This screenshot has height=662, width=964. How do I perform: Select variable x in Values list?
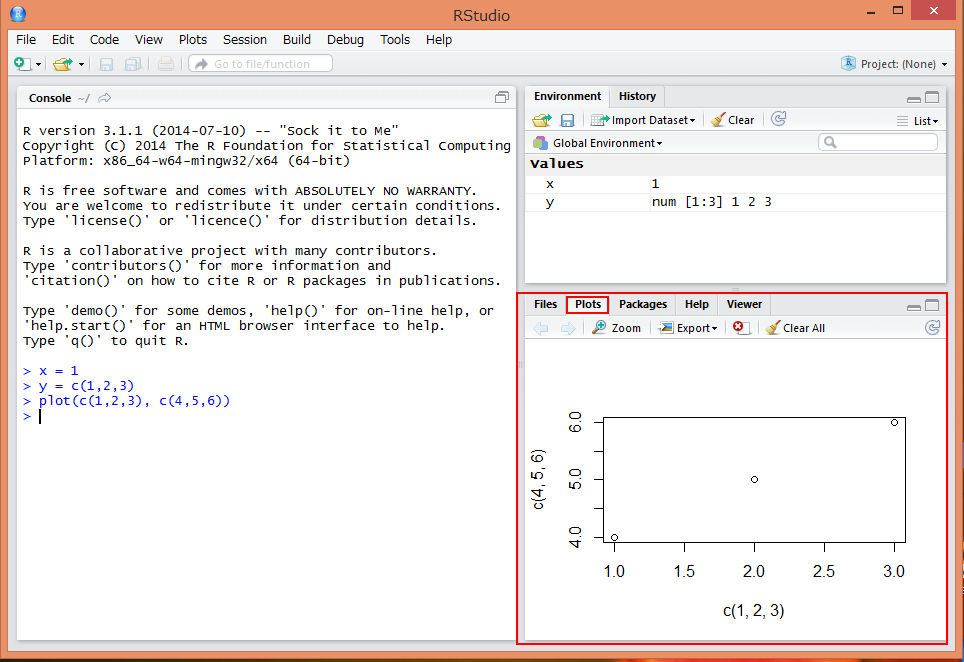[x=735, y=184]
